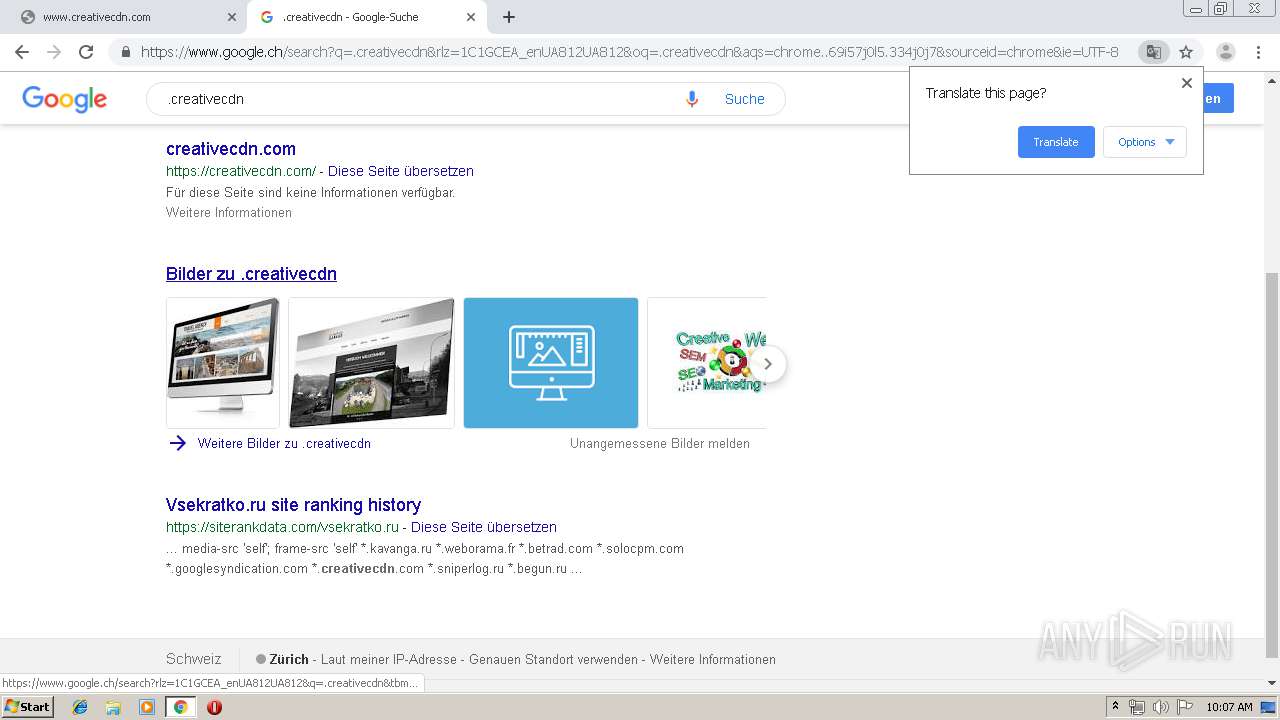This screenshot has height=720, width=1280.
Task: Click the partially hidden blue Google sign-in button
Action: pyautogui.click(x=1218, y=99)
